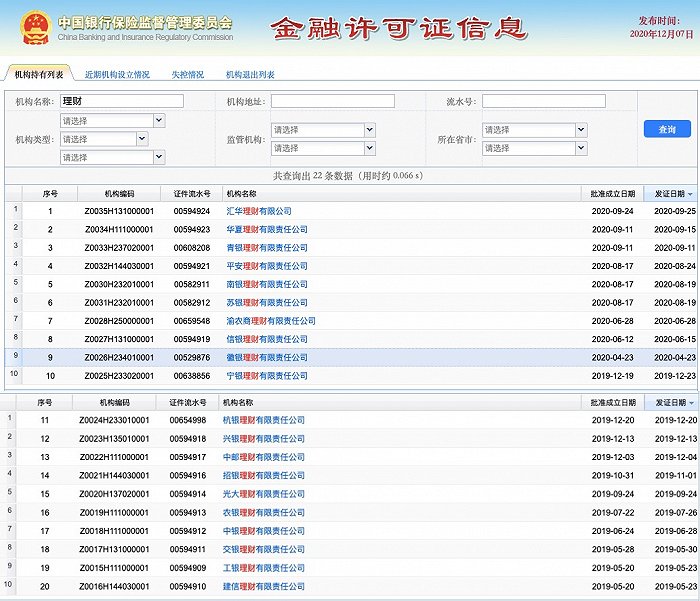
Task: Click the 机构编码 header in the upper table
Action: [119, 194]
